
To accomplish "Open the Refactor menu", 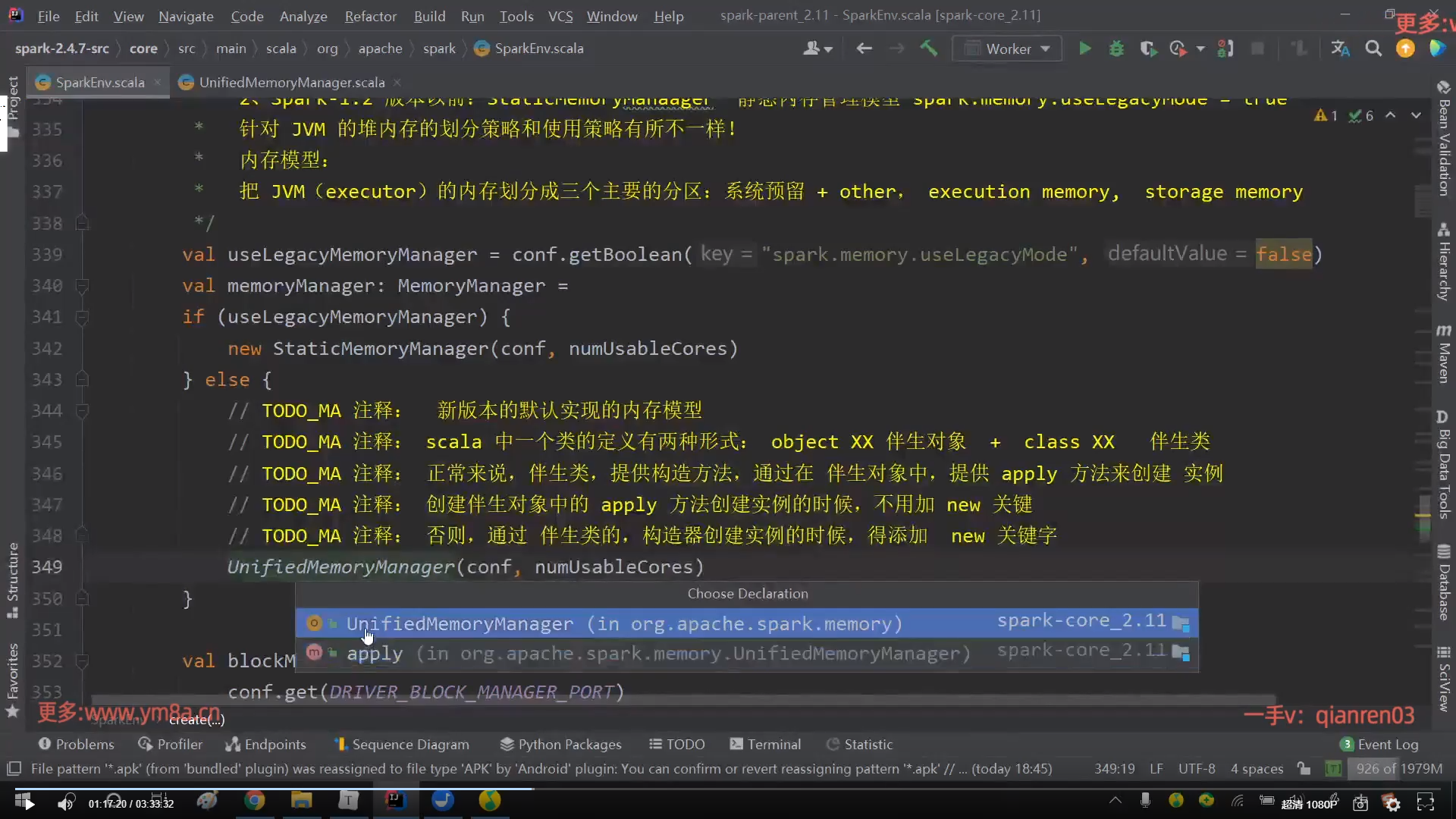I will tap(370, 16).
